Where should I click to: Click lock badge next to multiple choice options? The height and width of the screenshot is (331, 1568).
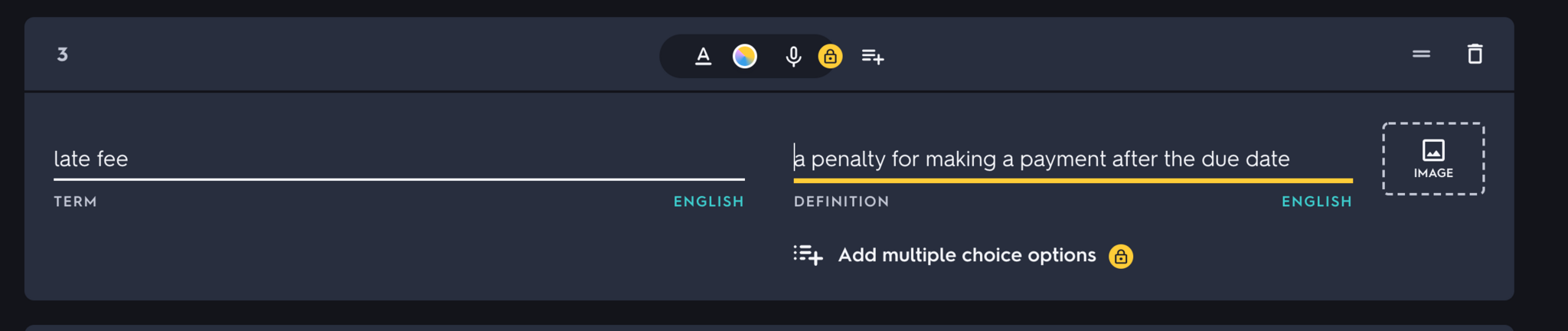coord(1121,256)
